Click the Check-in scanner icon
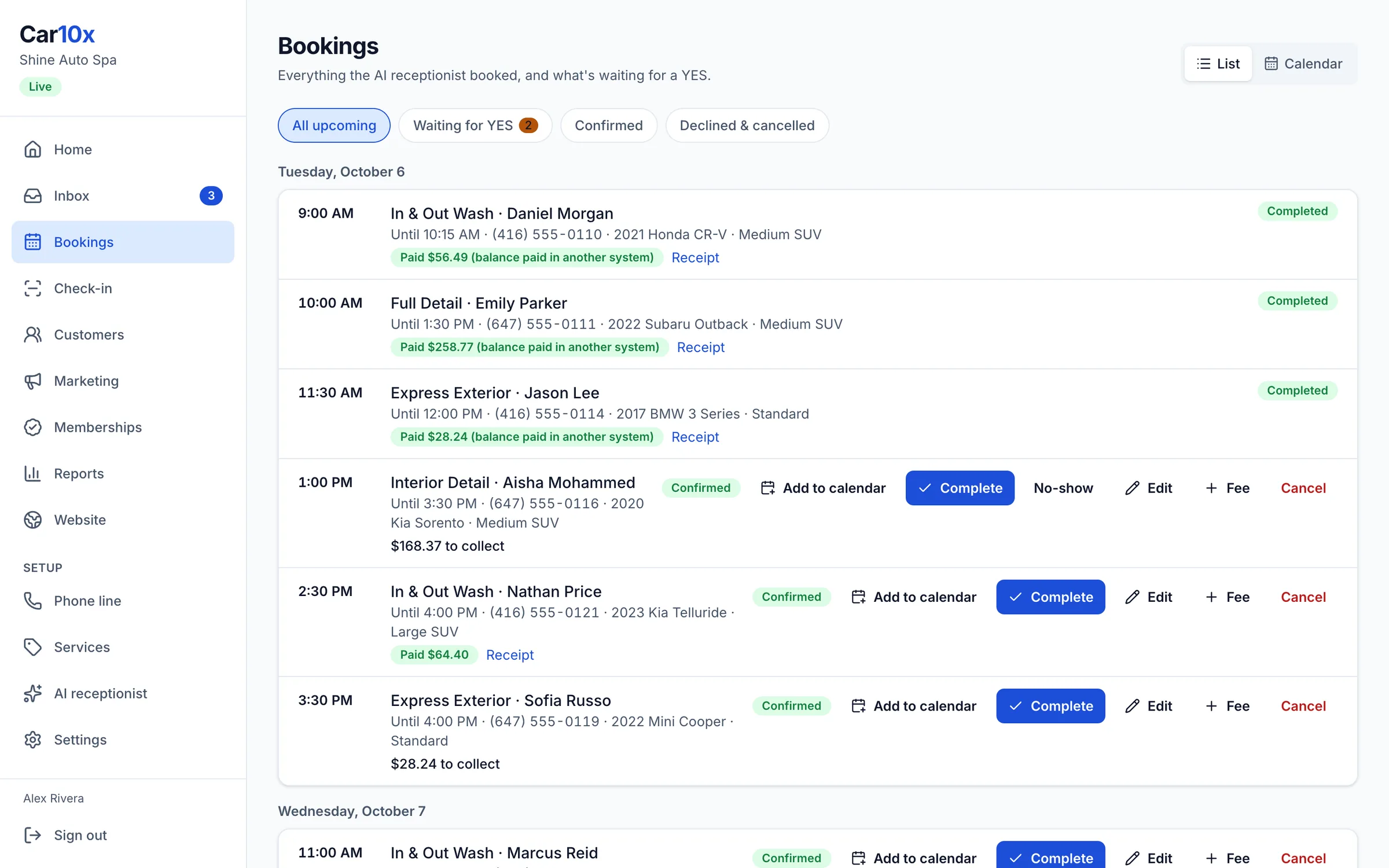1389x868 pixels. click(x=33, y=288)
